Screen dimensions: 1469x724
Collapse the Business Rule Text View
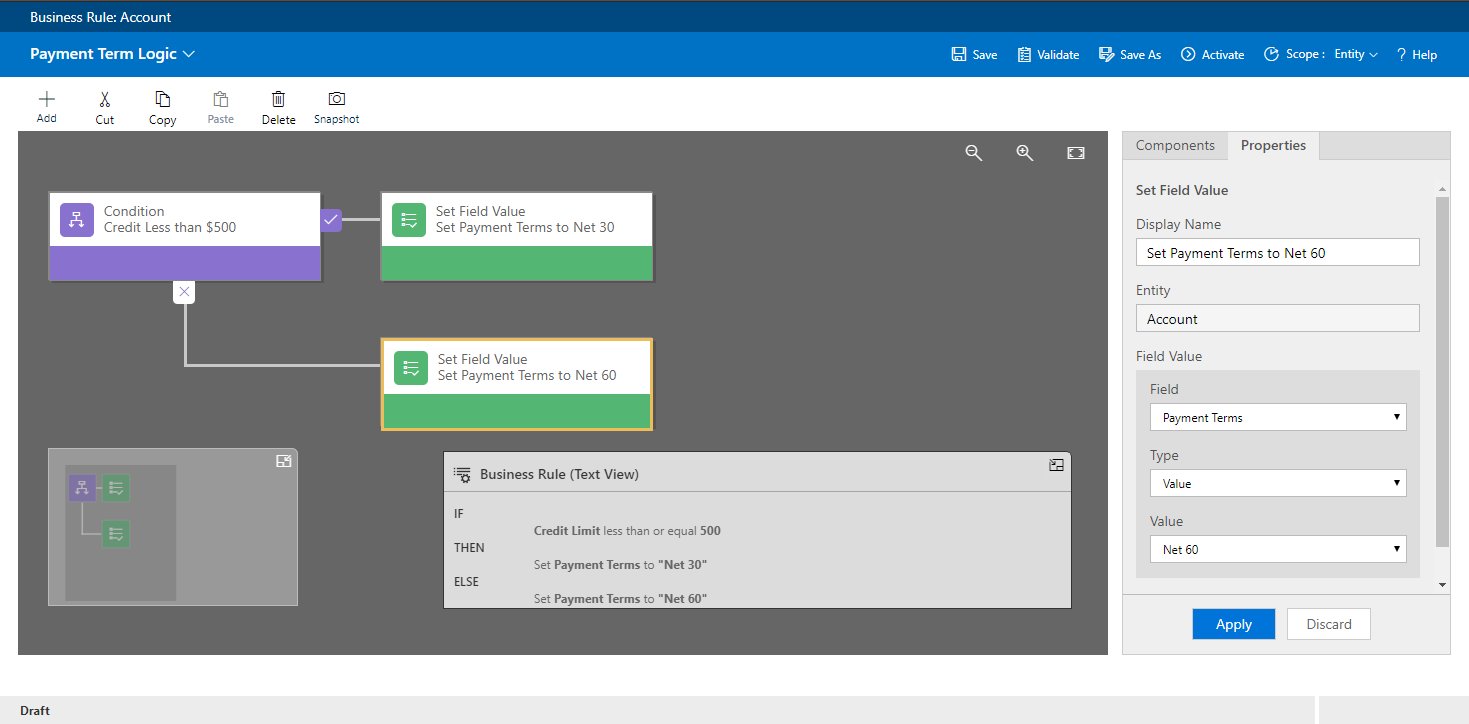tap(1056, 465)
